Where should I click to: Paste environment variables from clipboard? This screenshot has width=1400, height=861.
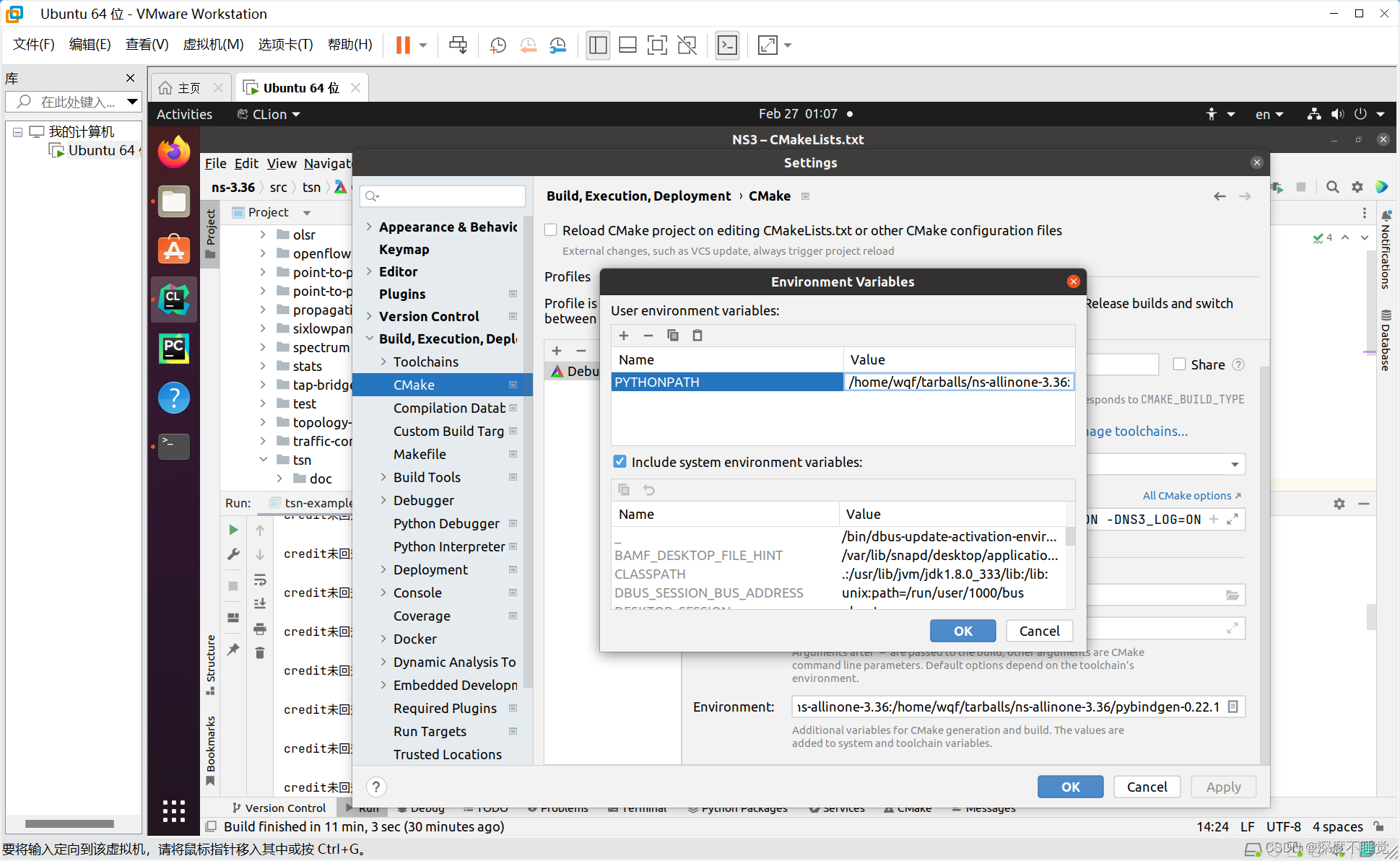tap(697, 335)
